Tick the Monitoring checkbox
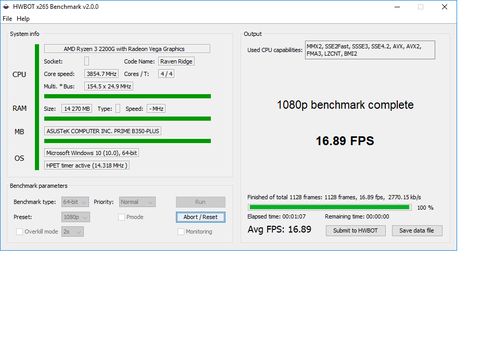Screen dimensions: 480x360 click(181, 231)
